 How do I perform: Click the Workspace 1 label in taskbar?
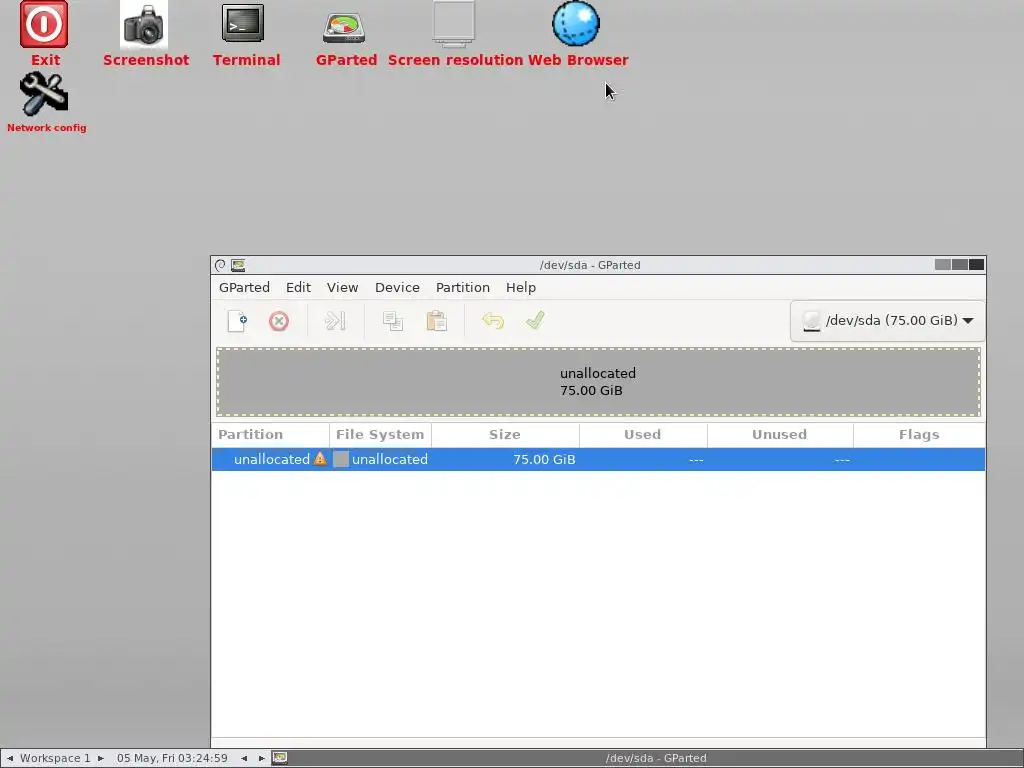pos(55,758)
